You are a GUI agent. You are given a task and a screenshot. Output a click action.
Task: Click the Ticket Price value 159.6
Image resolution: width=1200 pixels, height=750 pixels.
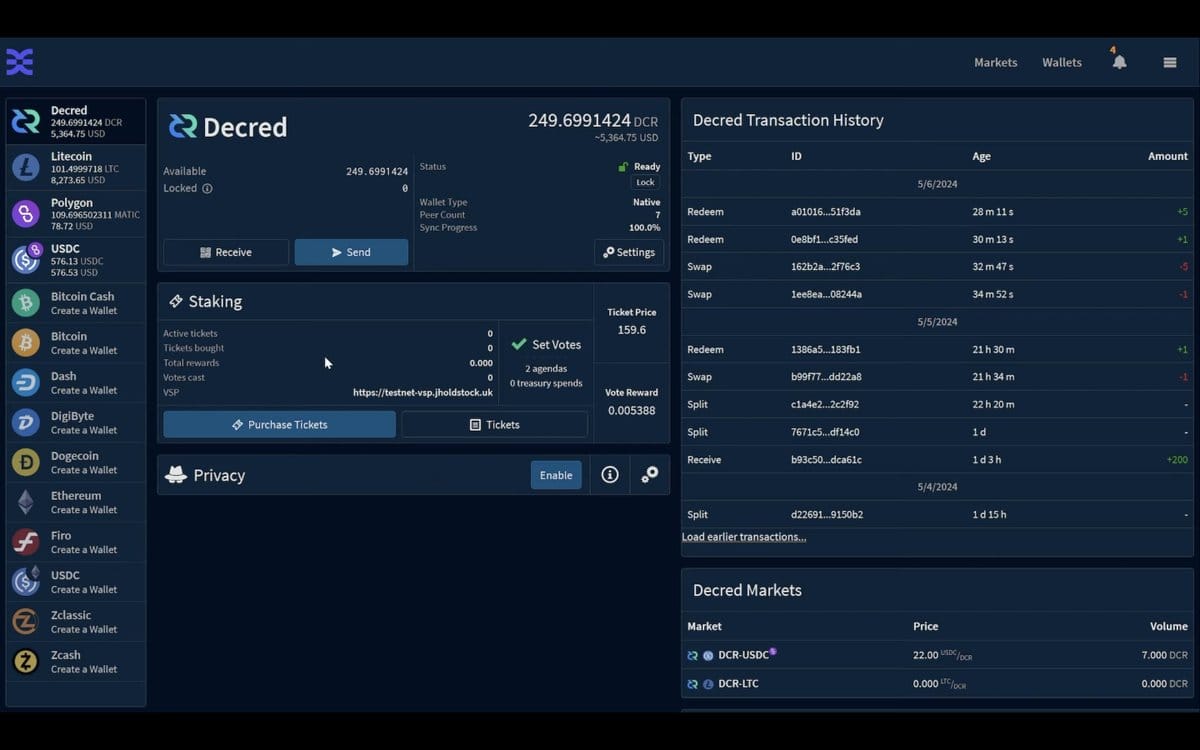[x=632, y=330]
